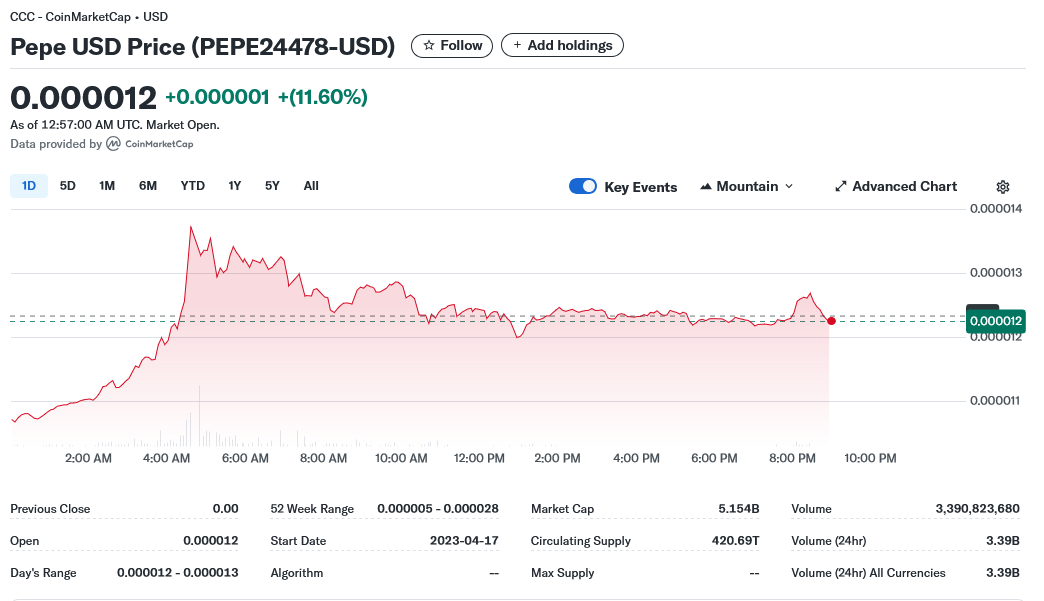The height and width of the screenshot is (601, 1044).
Task: Click the Circulating Supply value 420.69T
Action: (735, 540)
